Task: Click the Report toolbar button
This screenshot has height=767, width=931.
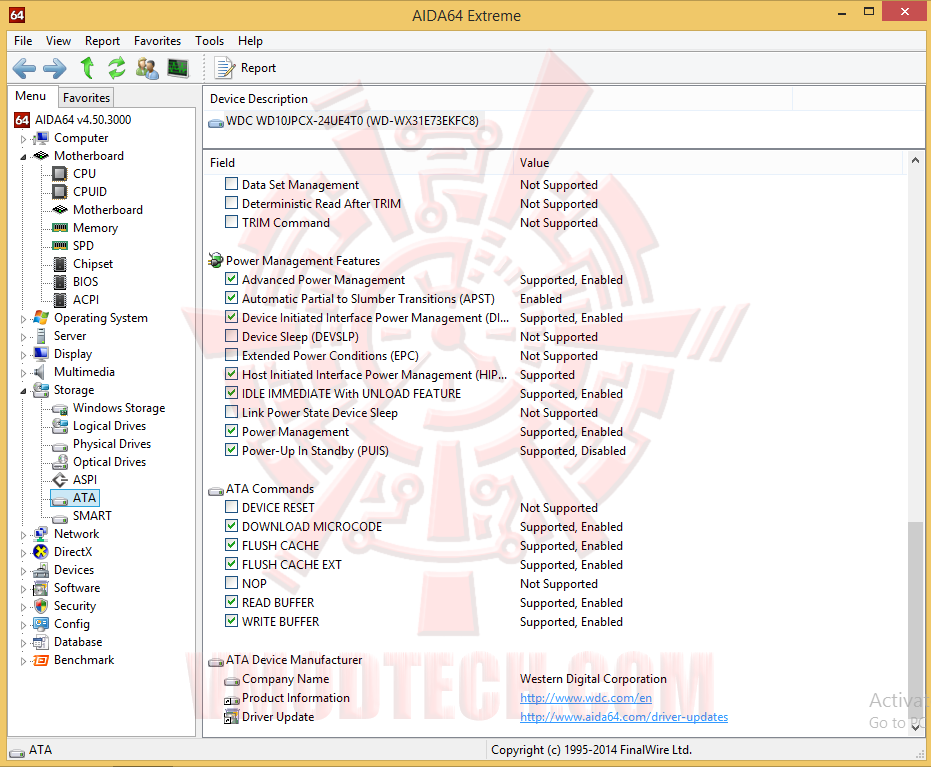Action: coord(245,68)
